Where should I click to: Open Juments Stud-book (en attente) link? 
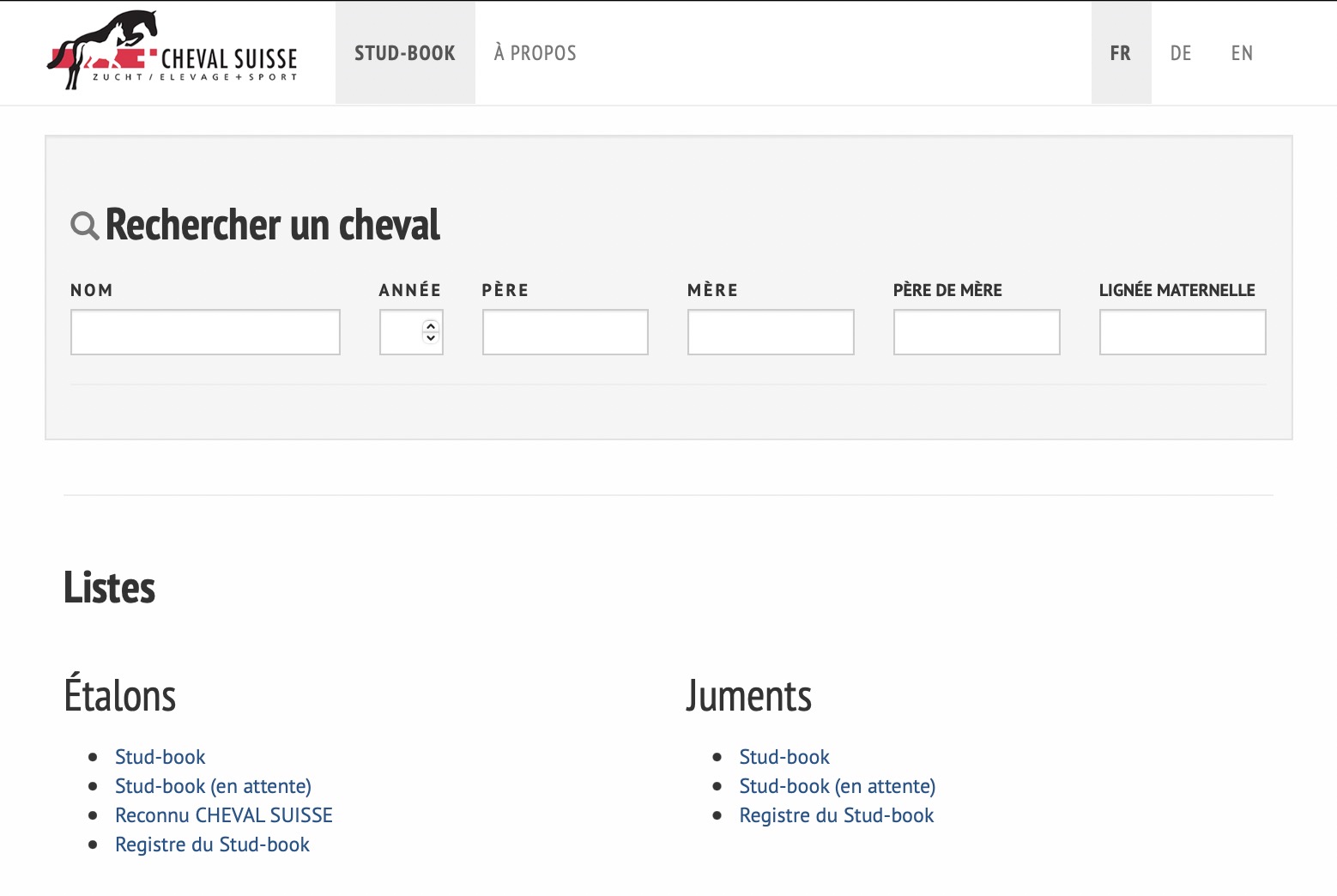[838, 786]
